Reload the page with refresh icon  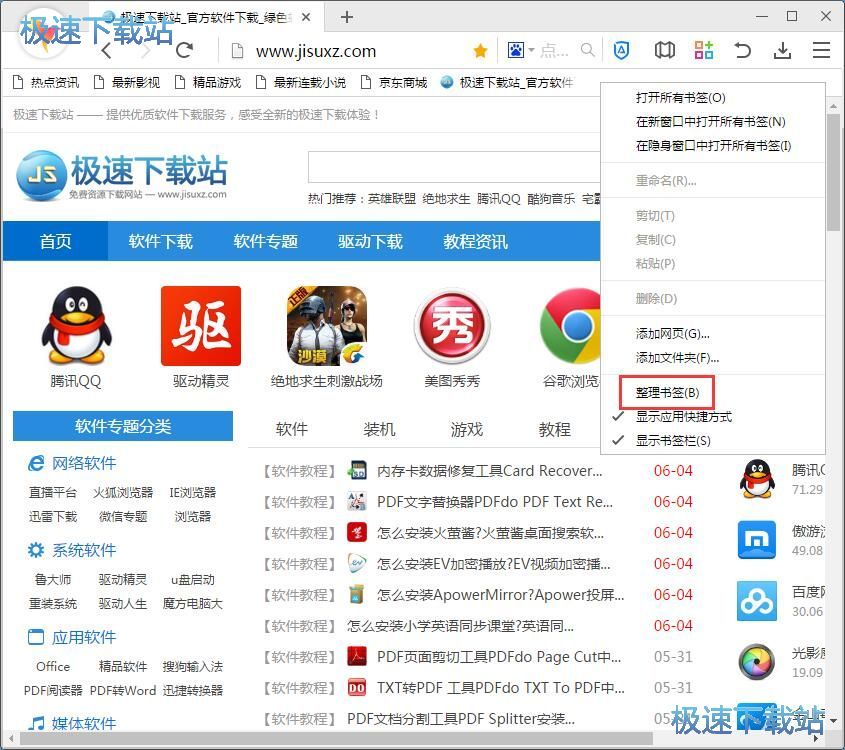pyautogui.click(x=184, y=50)
